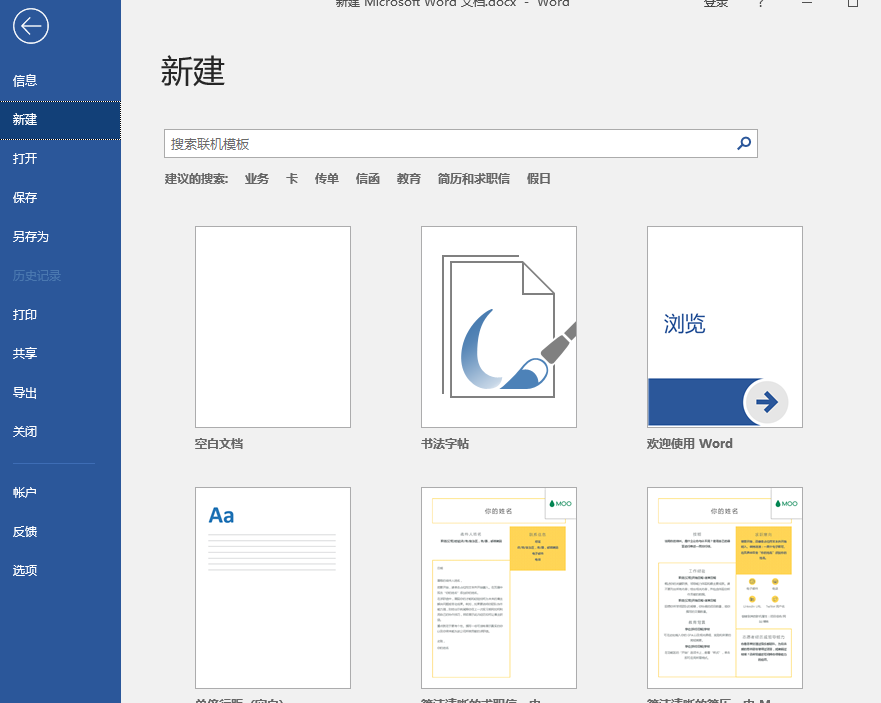The image size is (881, 703).
Task: Click the back arrow to return to the document
Action: (x=31, y=26)
